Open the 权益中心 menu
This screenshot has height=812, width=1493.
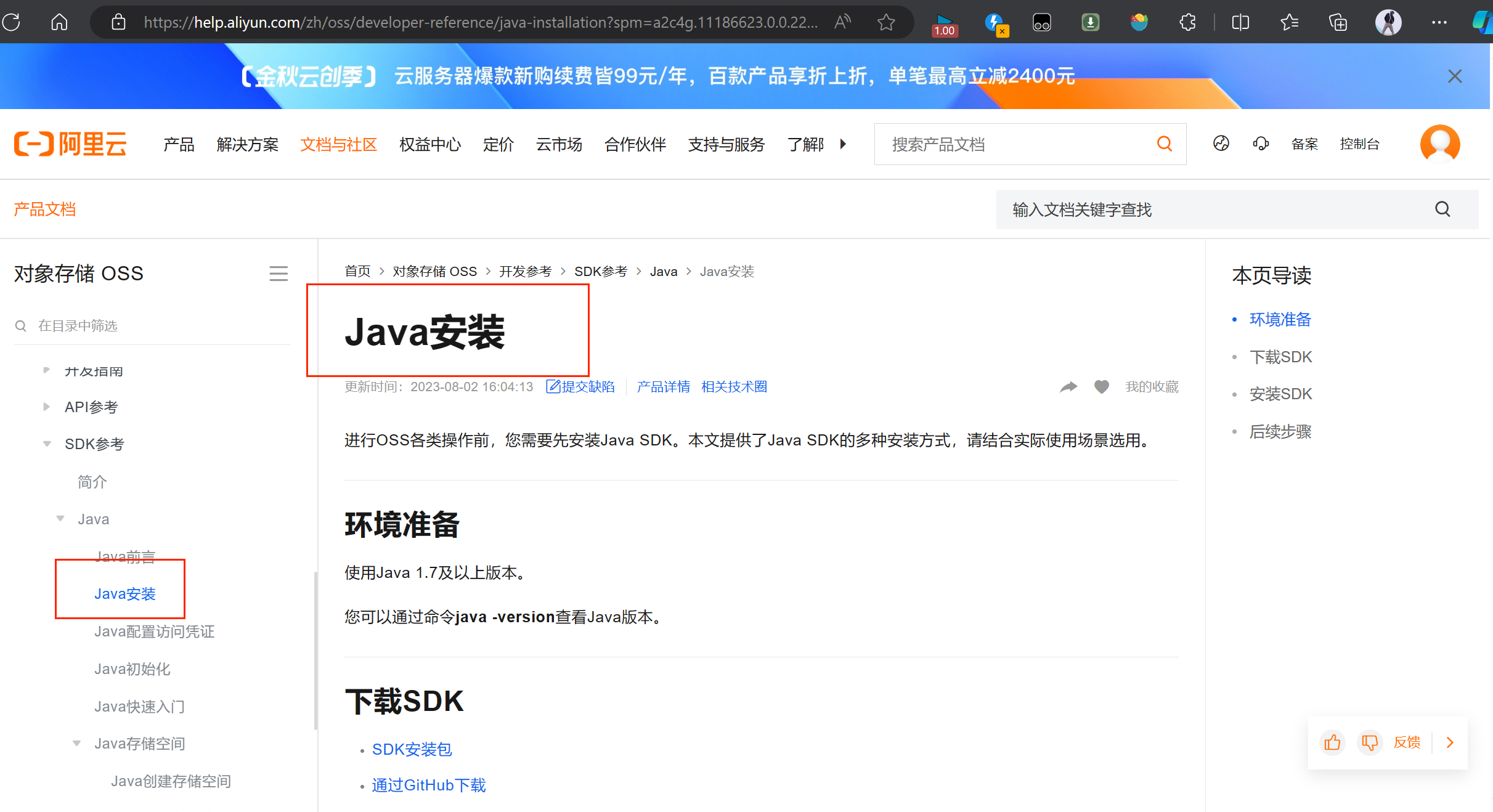click(430, 145)
